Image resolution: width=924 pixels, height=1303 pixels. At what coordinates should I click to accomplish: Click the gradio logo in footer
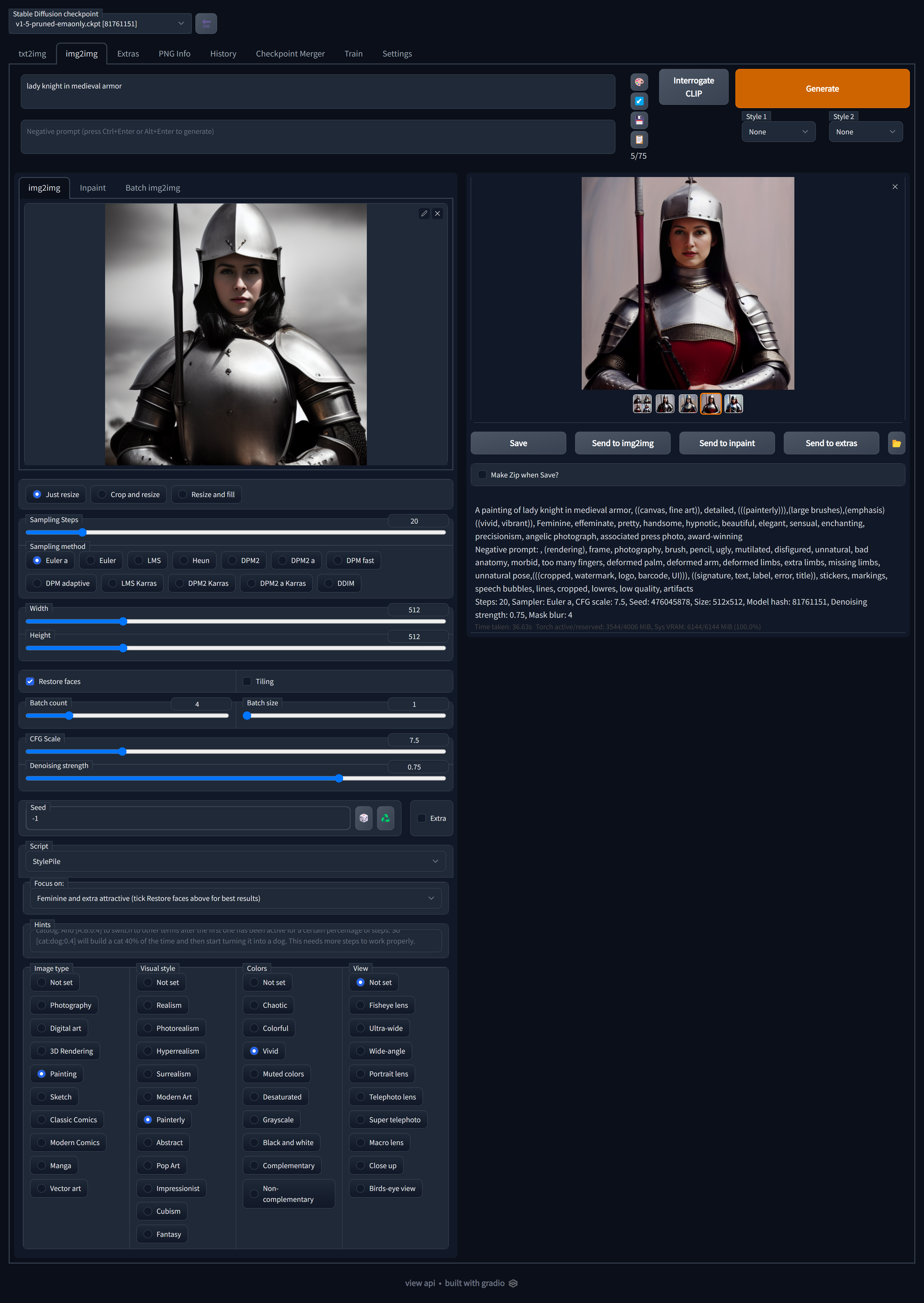click(x=513, y=1283)
